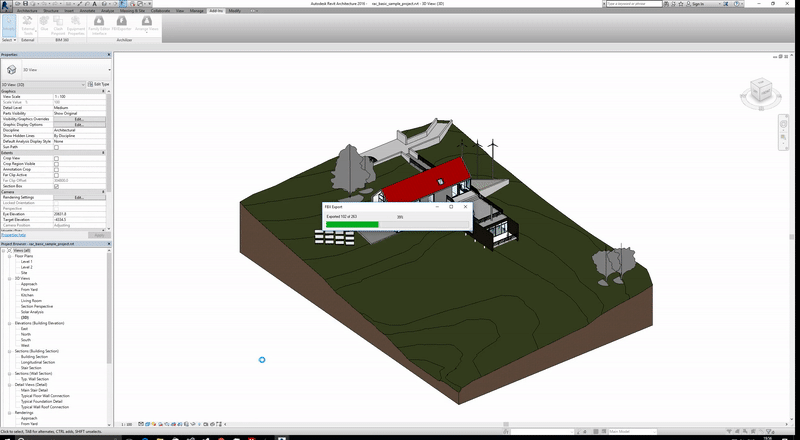Click the favorites star icon in title bar
800x440 pixels.
pos(681,4)
